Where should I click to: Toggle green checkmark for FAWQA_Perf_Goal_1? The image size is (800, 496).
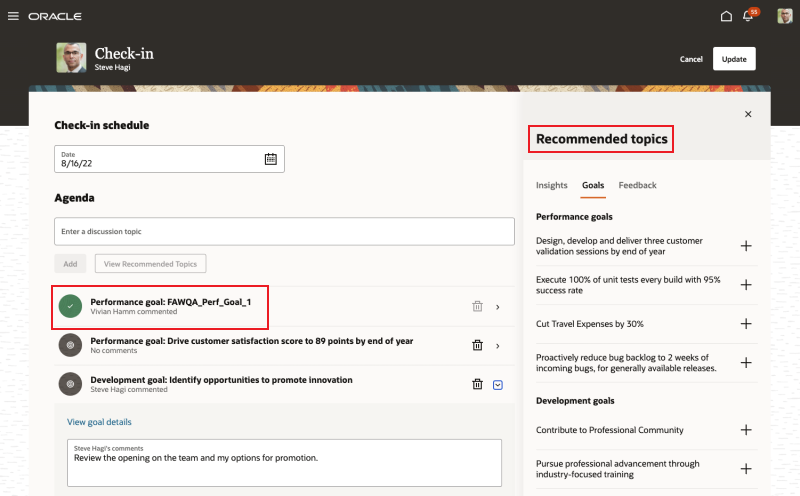(x=70, y=306)
